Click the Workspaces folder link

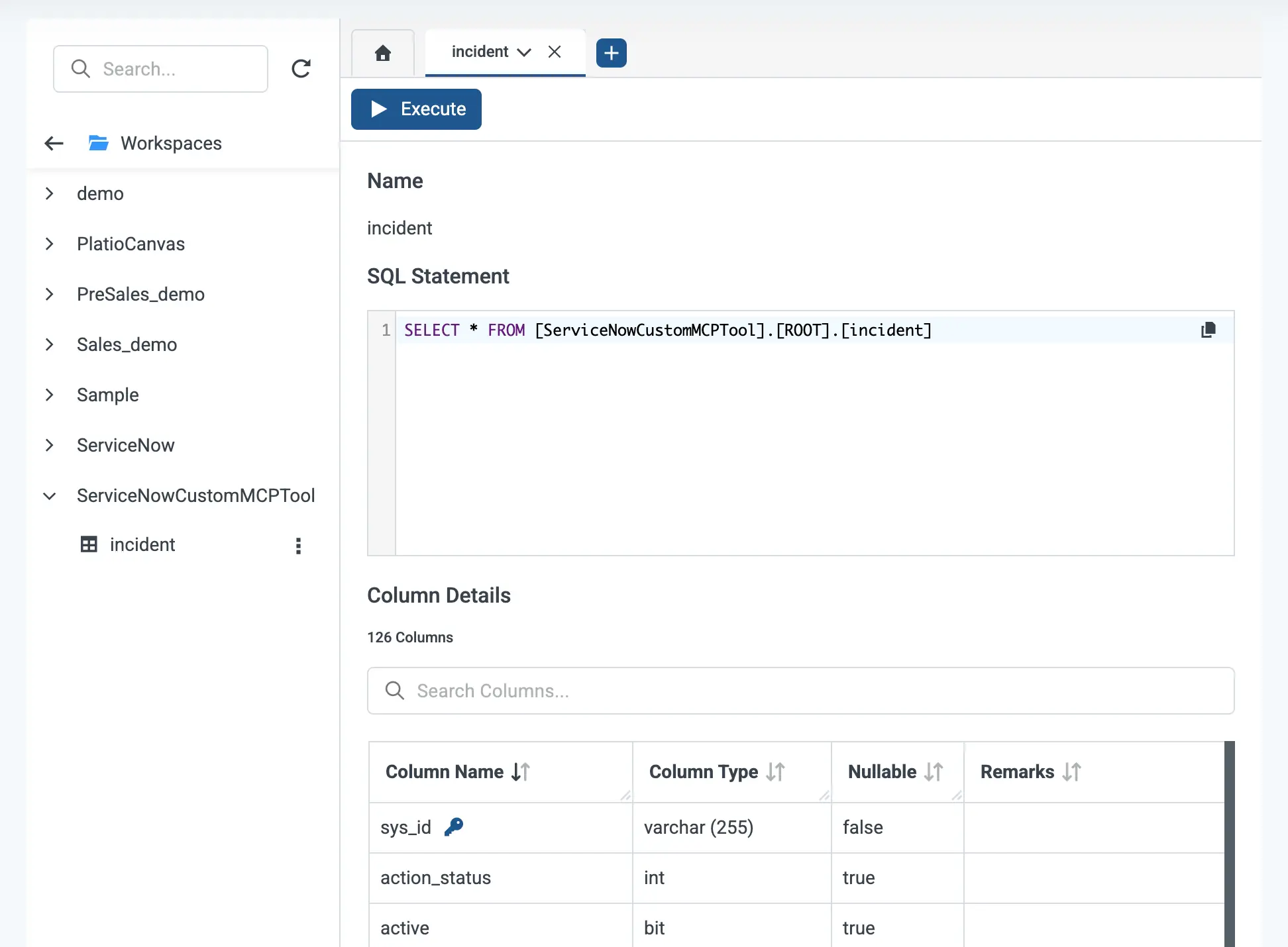pyautogui.click(x=170, y=143)
